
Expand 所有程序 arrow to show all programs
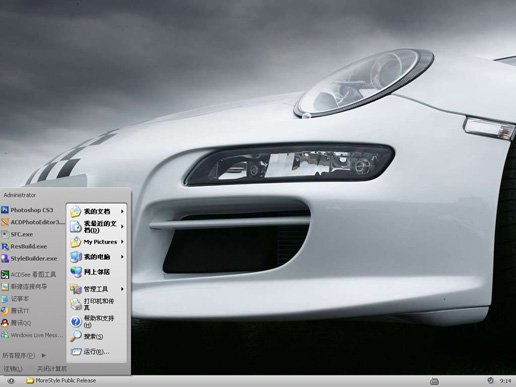point(44,355)
